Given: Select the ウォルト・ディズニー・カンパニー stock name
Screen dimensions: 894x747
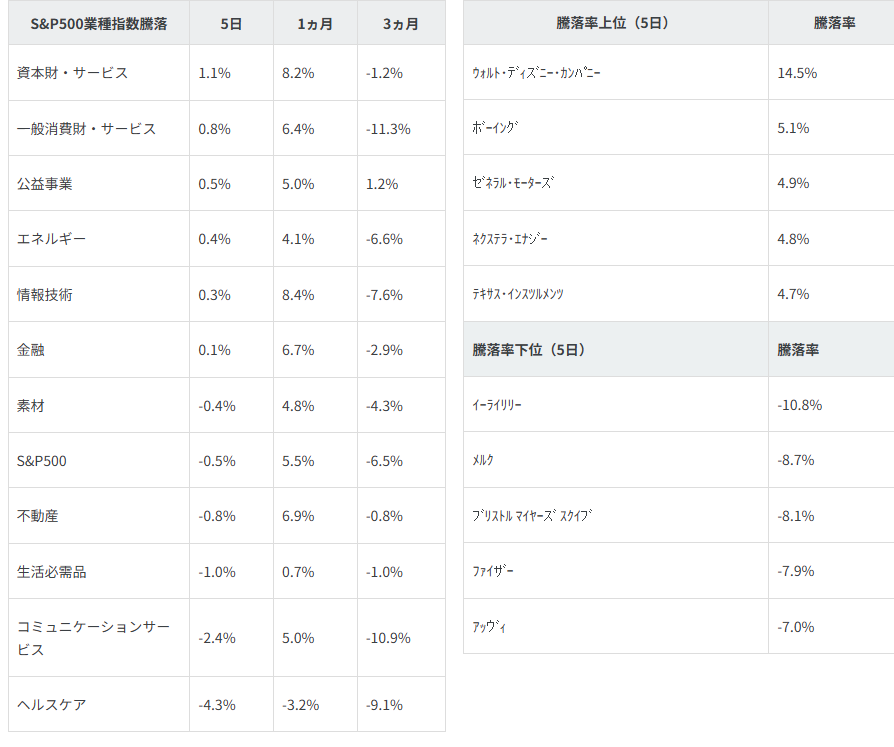Looking at the screenshot, I should (x=536, y=73).
